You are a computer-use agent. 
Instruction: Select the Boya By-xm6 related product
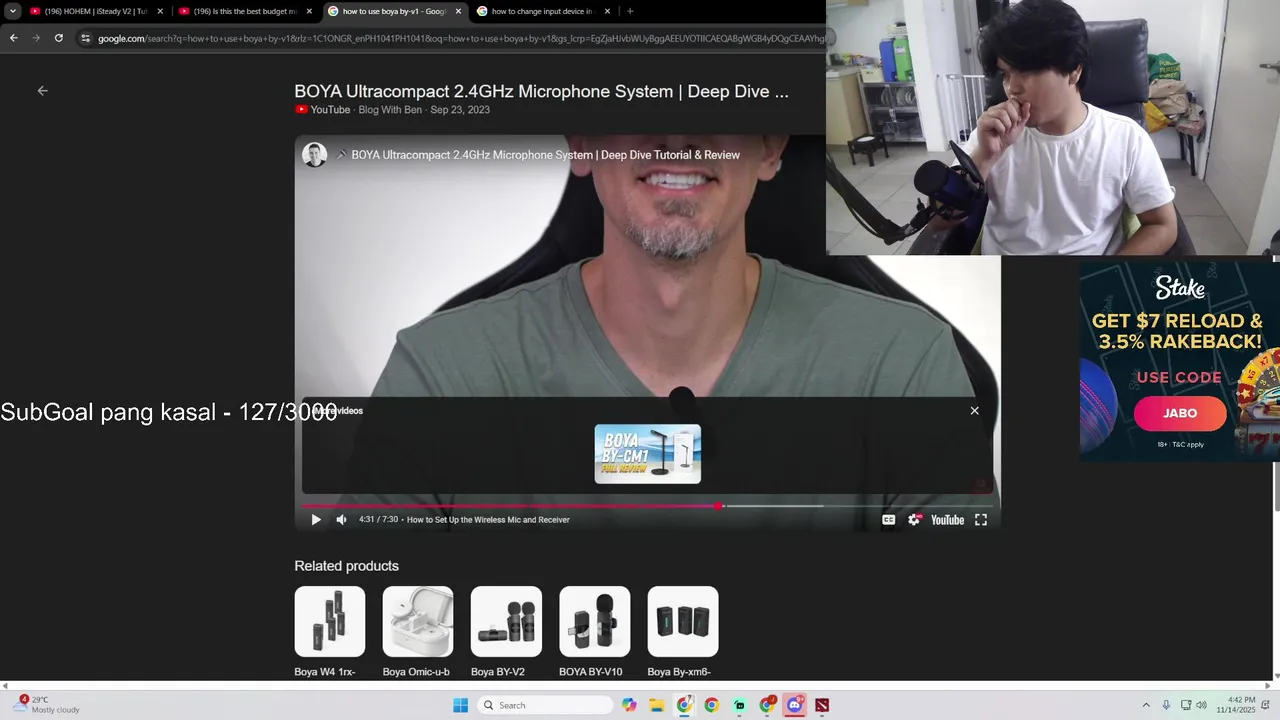click(683, 632)
